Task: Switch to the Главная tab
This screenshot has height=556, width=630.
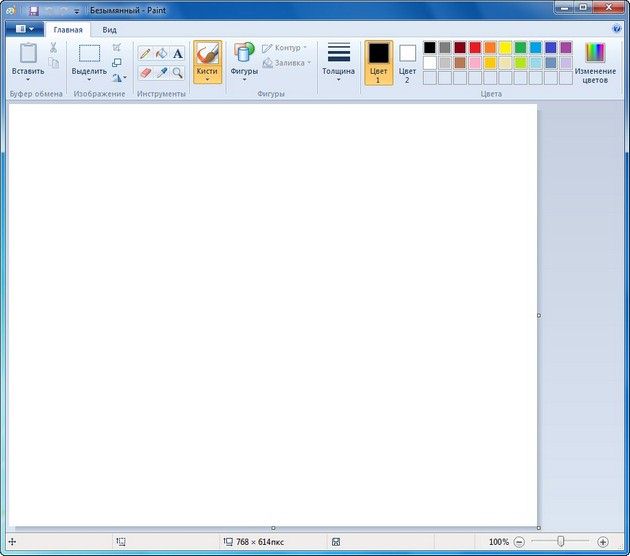Action: (68, 30)
